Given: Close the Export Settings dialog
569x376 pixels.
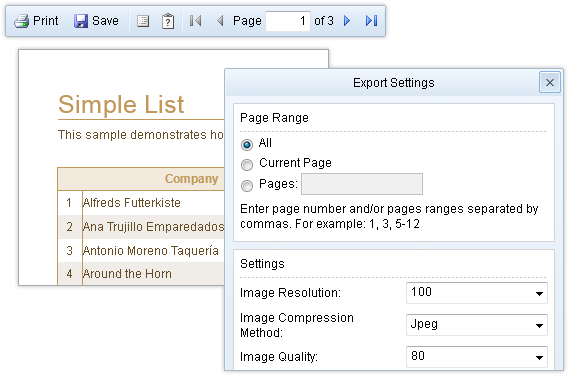Looking at the screenshot, I should (549, 82).
